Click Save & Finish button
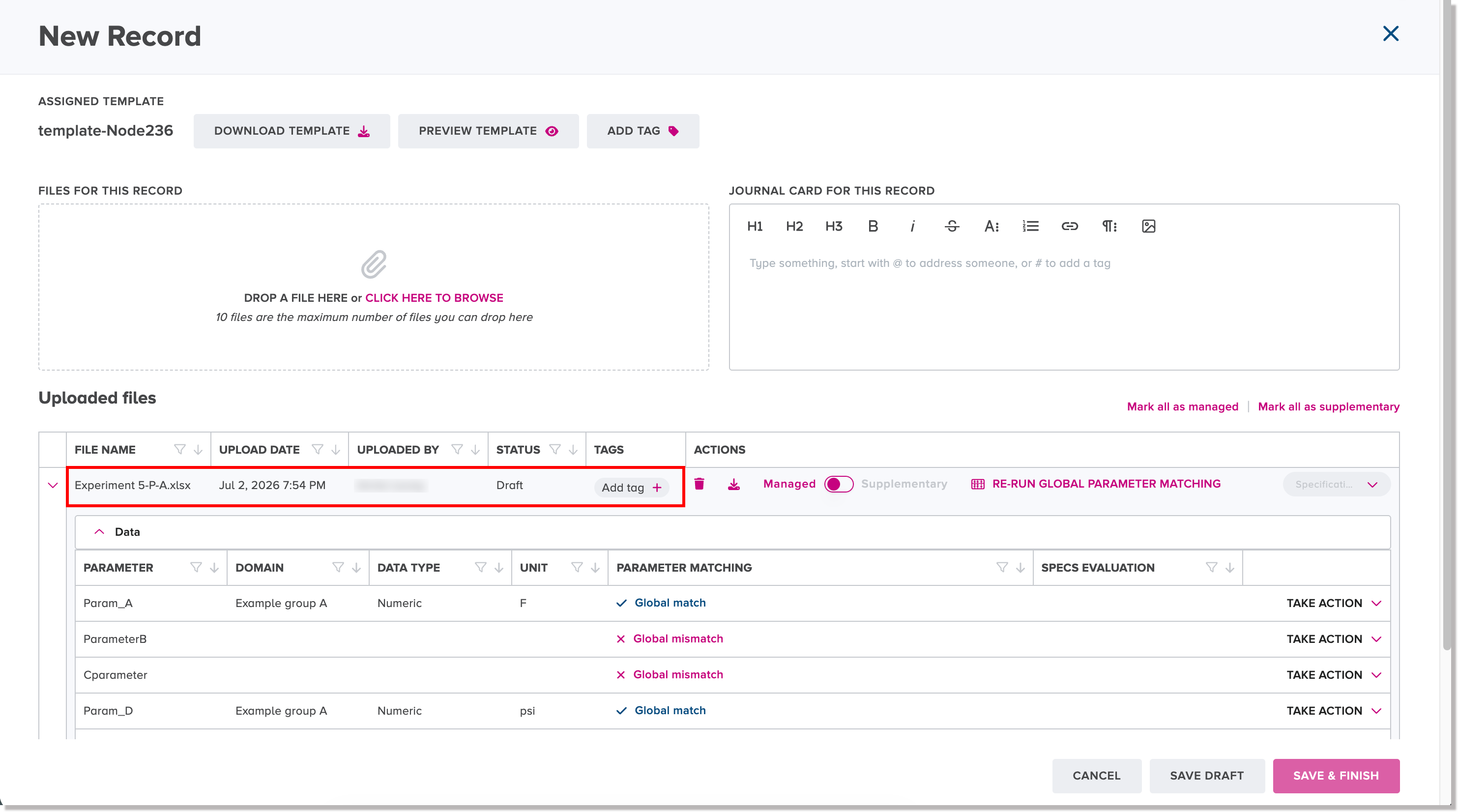 [1336, 776]
